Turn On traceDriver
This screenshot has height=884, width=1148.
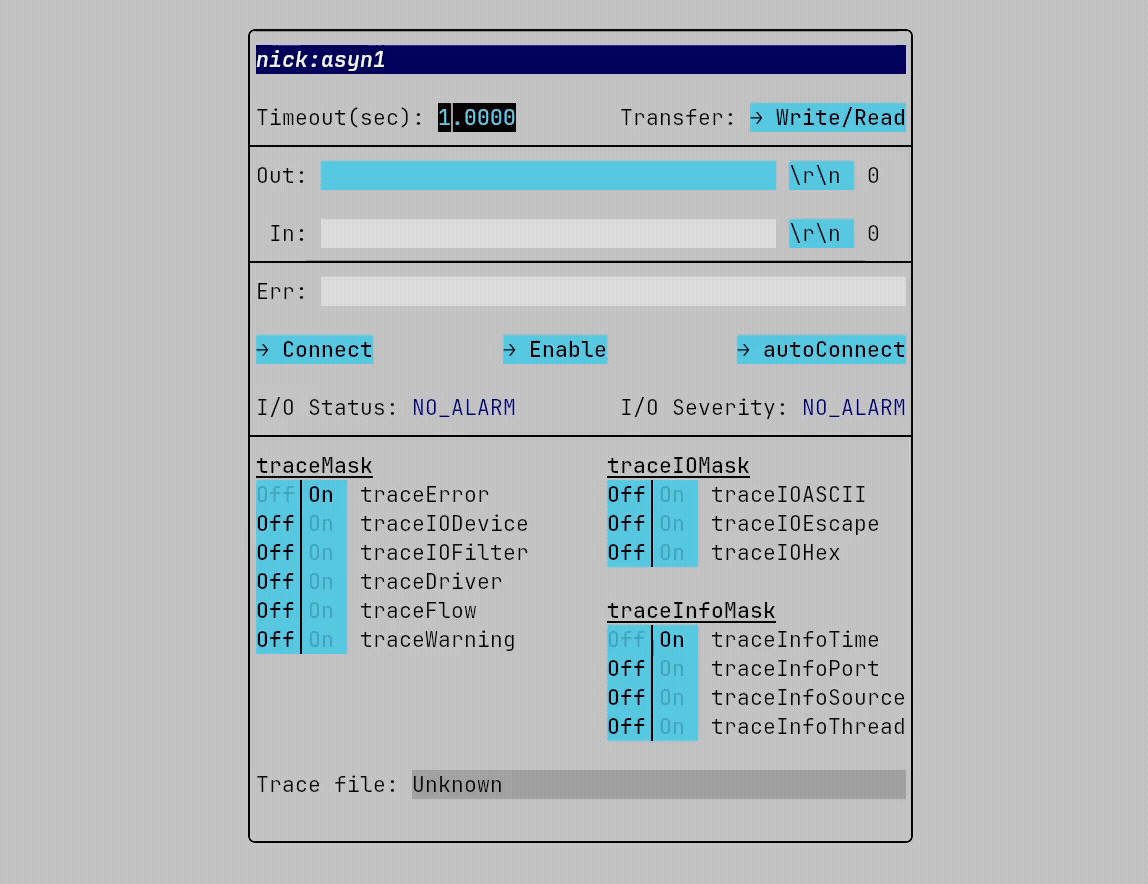(324, 582)
